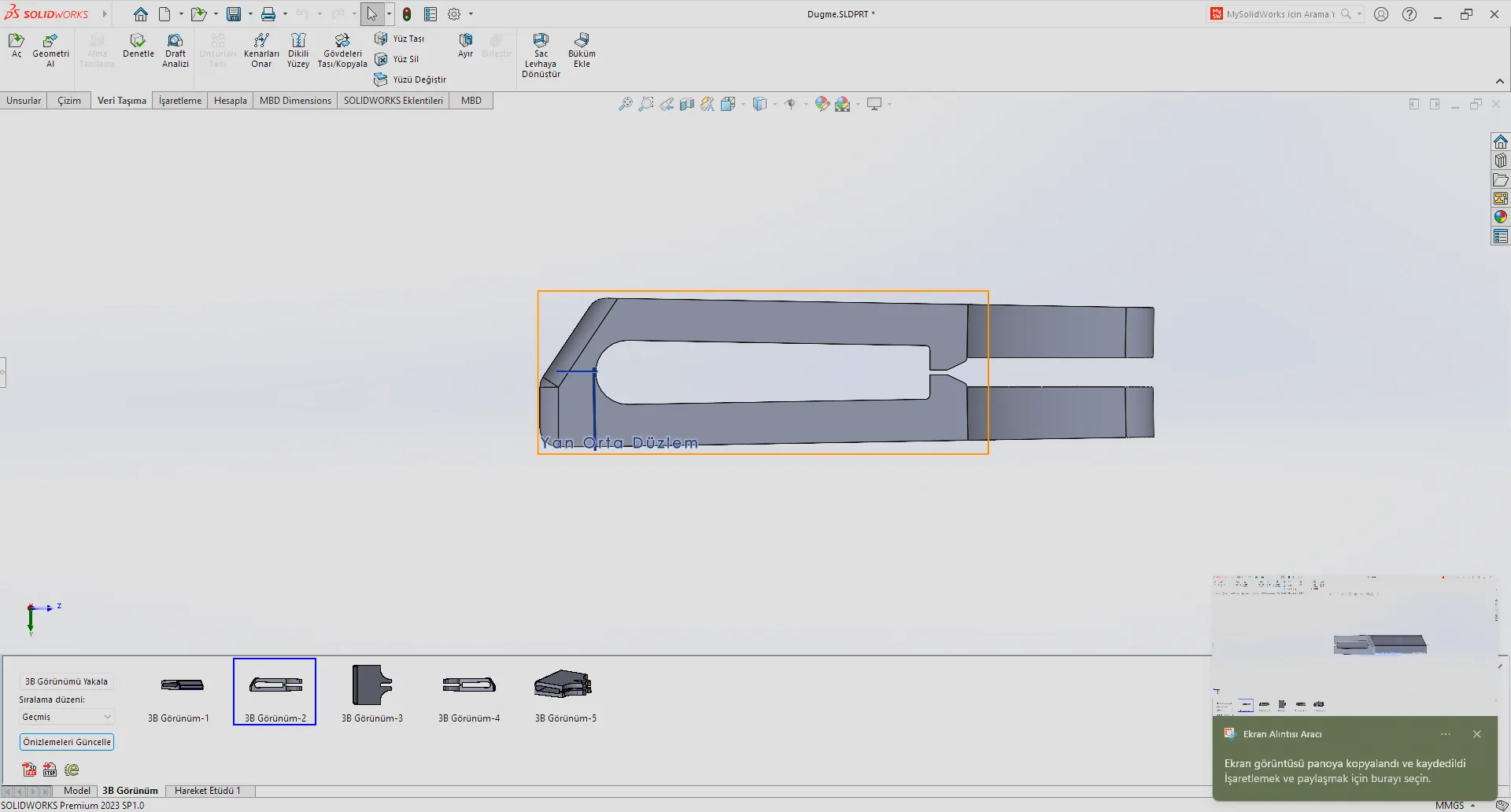
Task: Toggle the Section View icon
Action: tap(686, 104)
